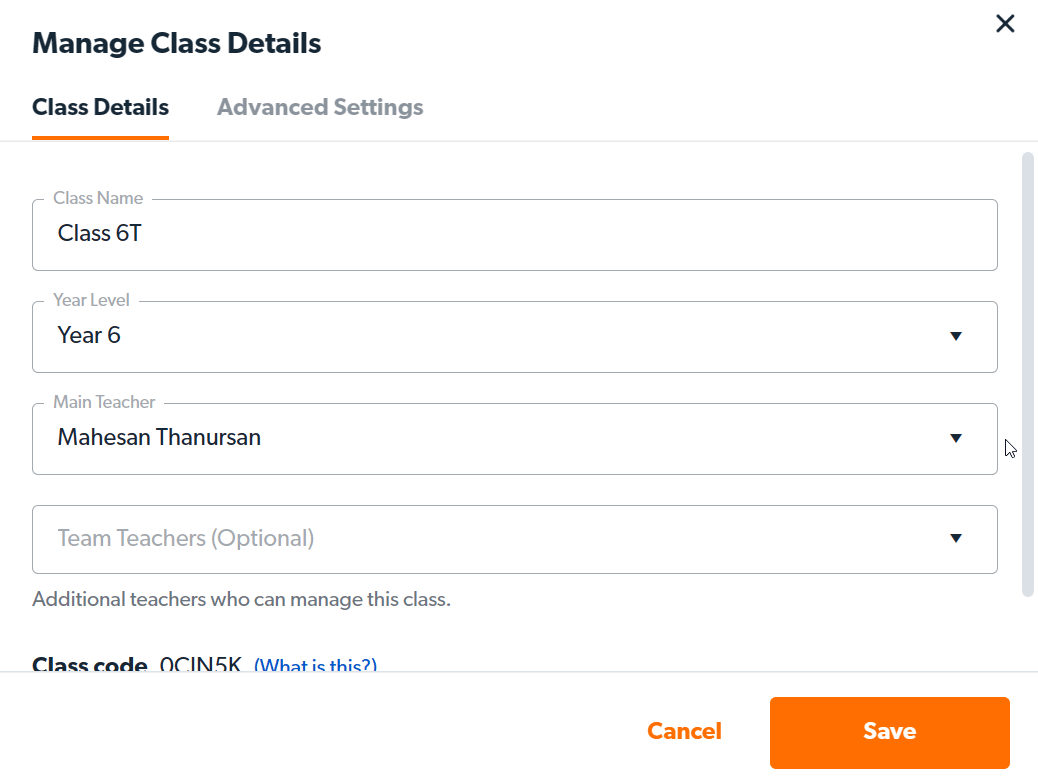Click the Class Name input containing Class 6T

coord(514,235)
